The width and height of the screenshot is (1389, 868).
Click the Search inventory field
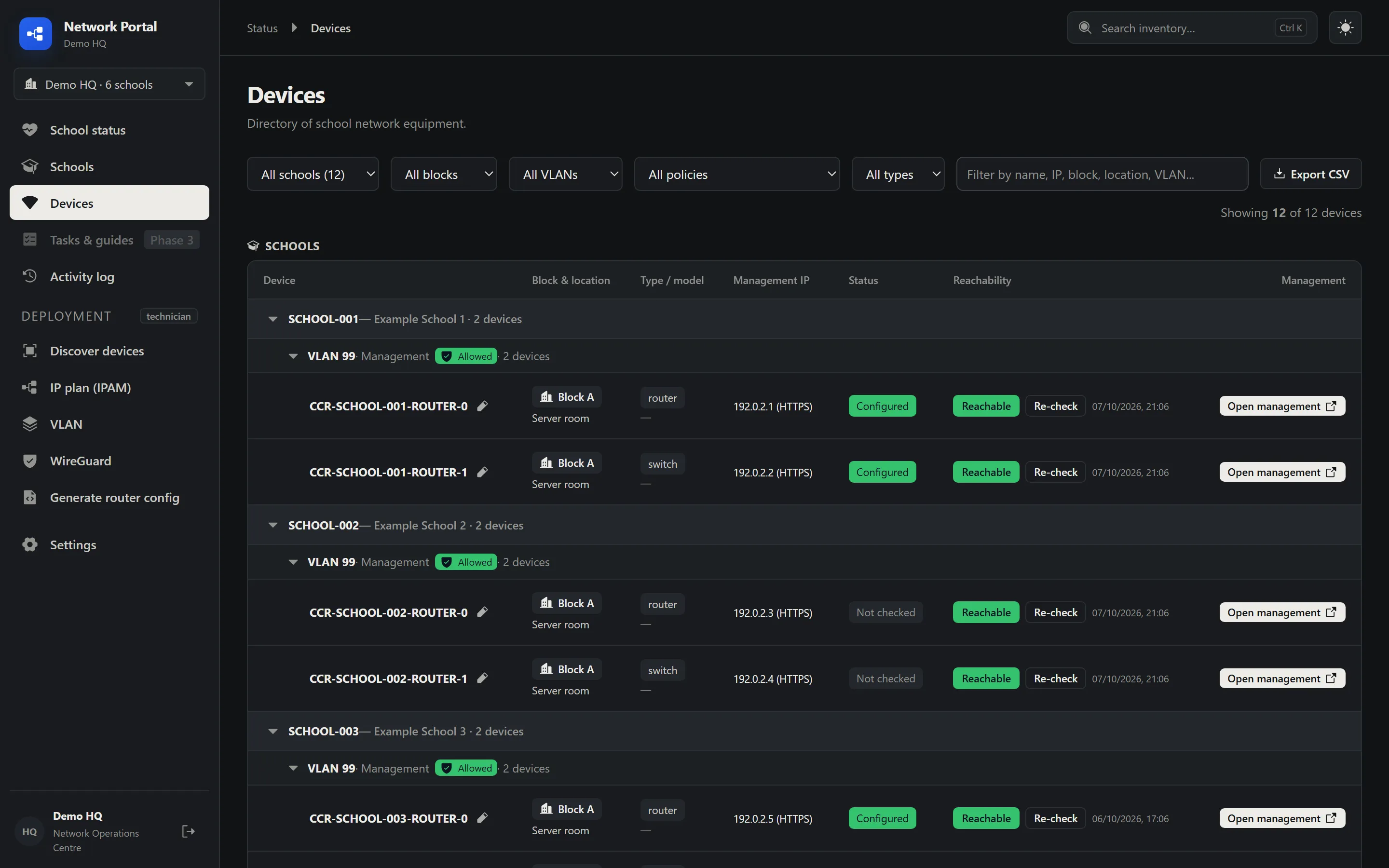(x=1192, y=27)
